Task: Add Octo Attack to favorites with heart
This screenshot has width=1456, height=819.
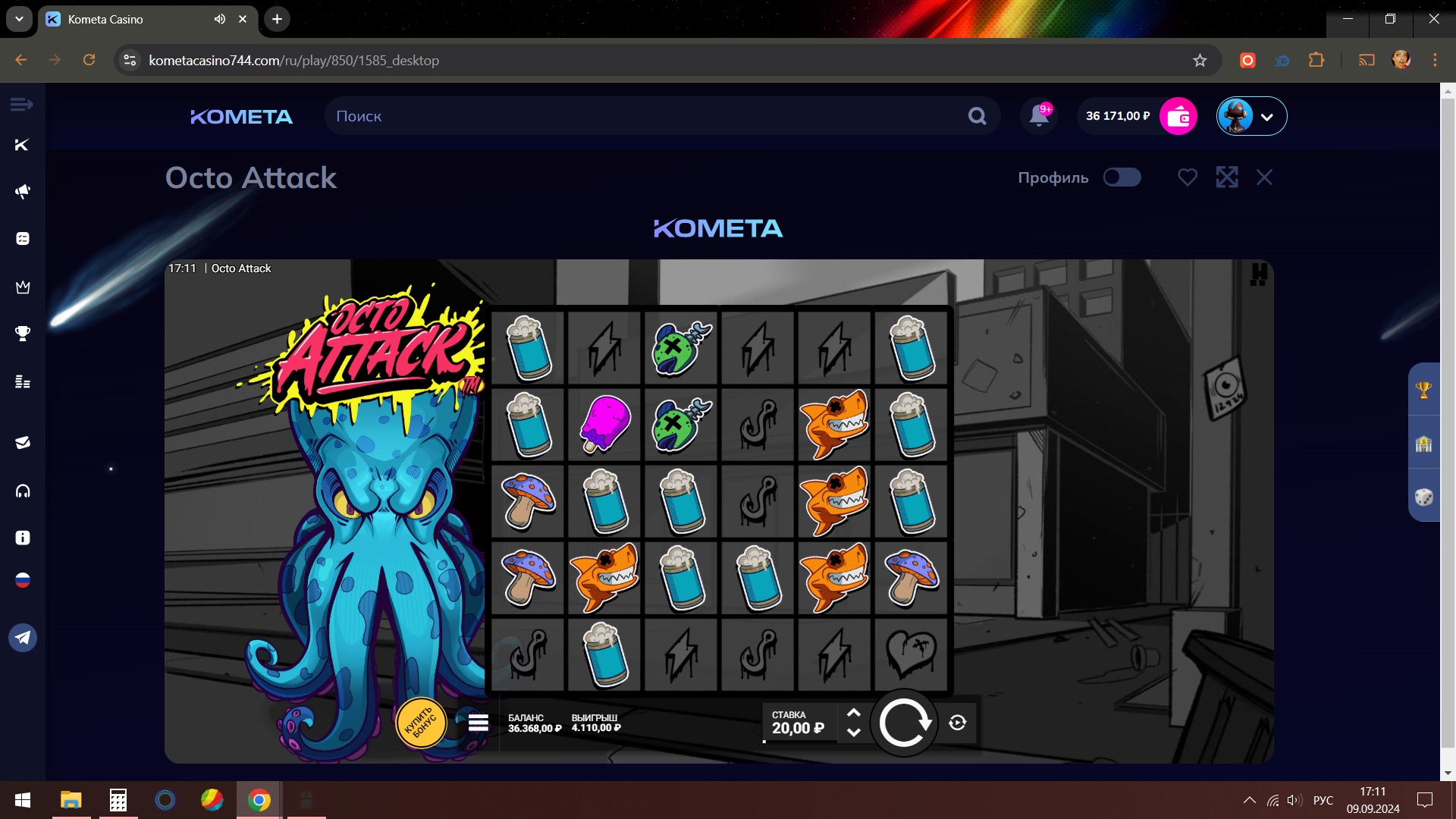Action: click(1187, 177)
